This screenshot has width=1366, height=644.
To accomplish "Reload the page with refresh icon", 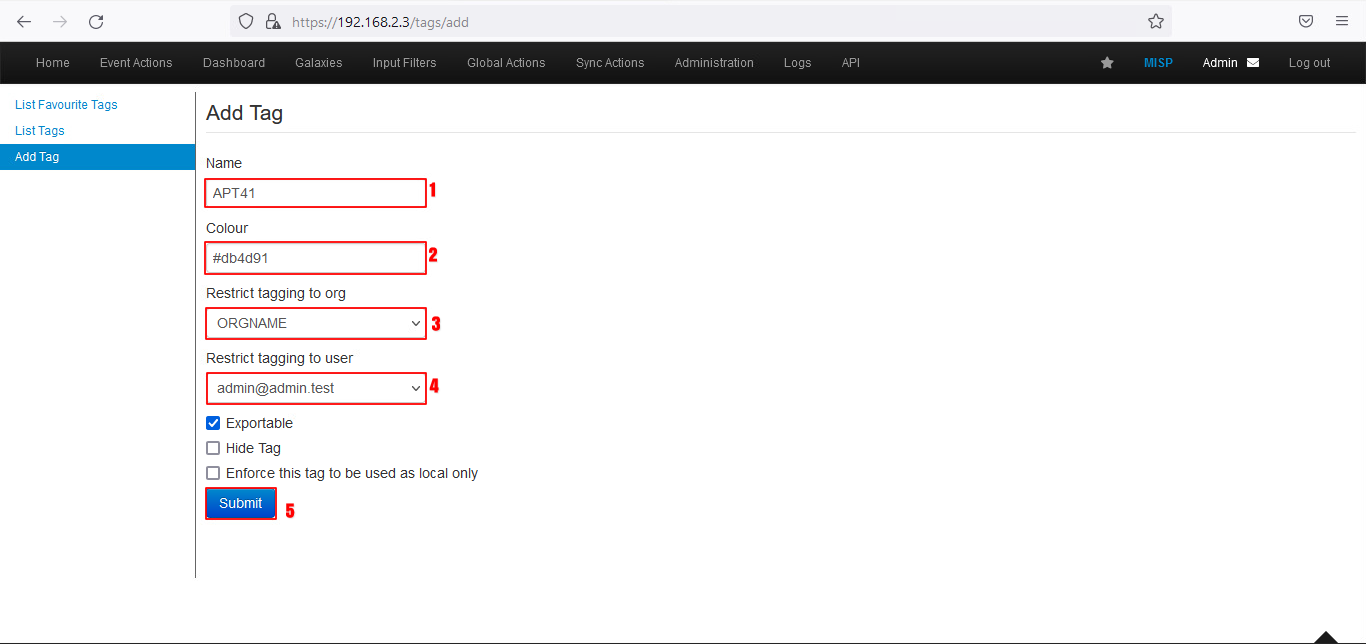I will coord(96,21).
